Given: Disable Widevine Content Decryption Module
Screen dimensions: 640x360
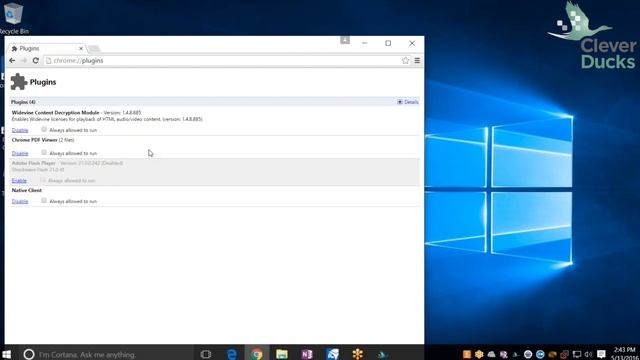Looking at the screenshot, I should (20, 130).
